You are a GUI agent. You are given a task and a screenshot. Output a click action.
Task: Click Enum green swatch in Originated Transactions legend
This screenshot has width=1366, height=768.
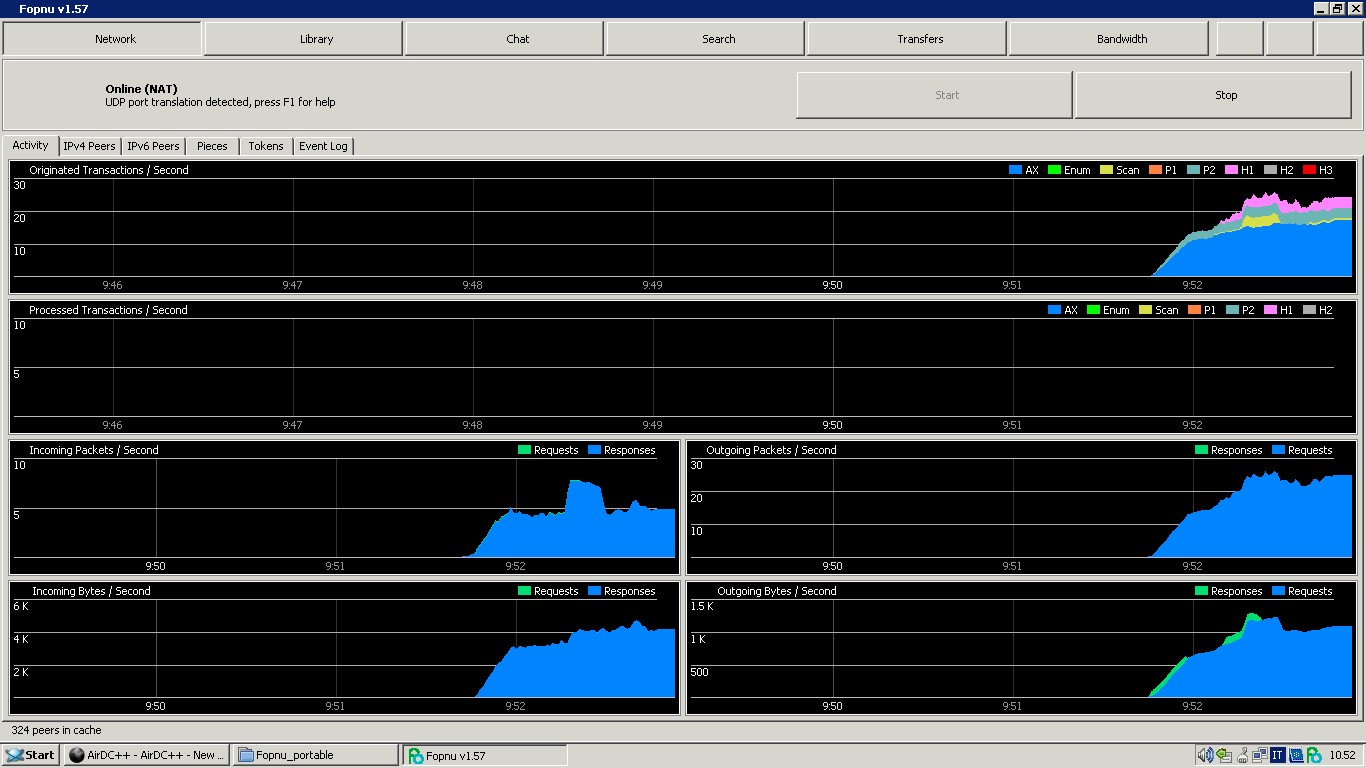1054,170
